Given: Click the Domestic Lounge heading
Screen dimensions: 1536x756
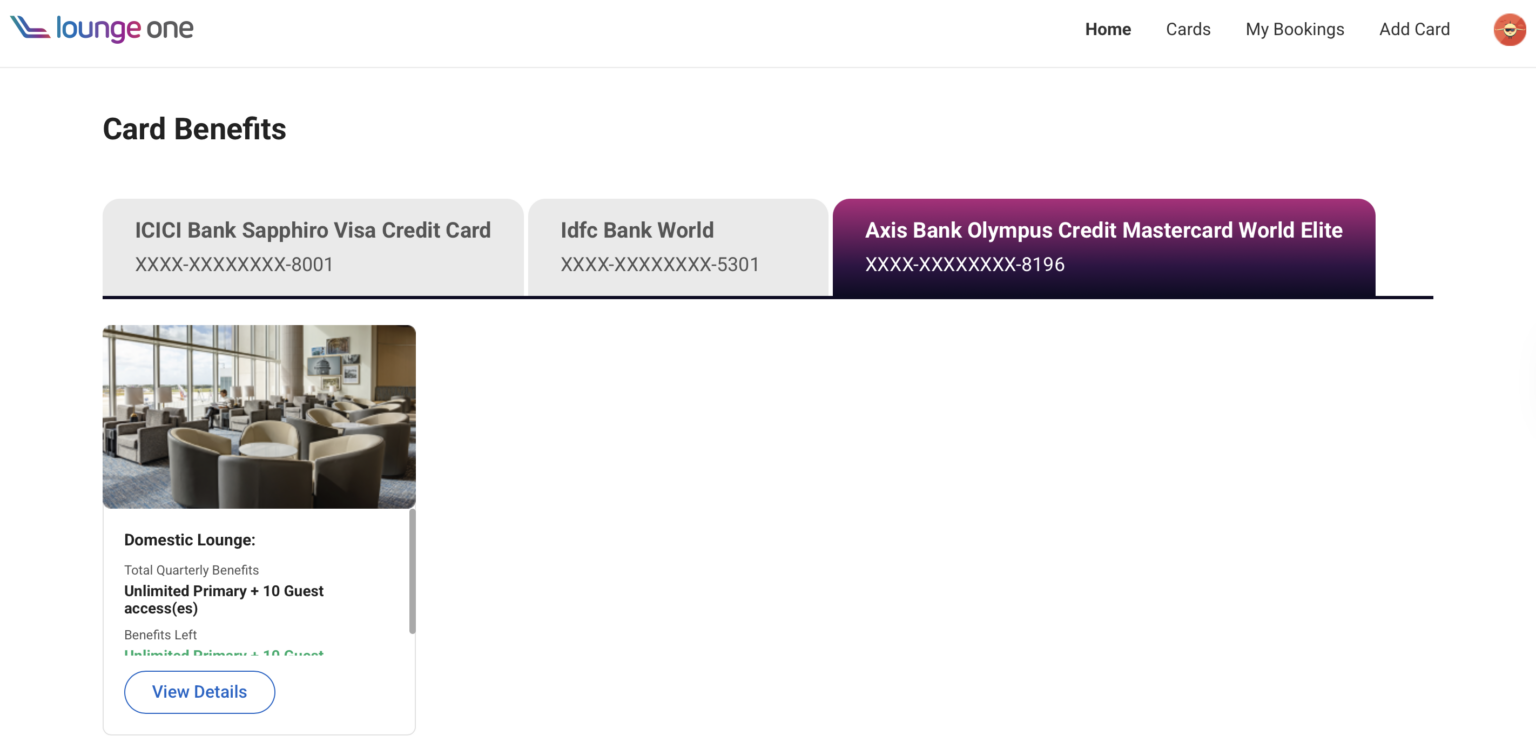Looking at the screenshot, I should [190, 539].
